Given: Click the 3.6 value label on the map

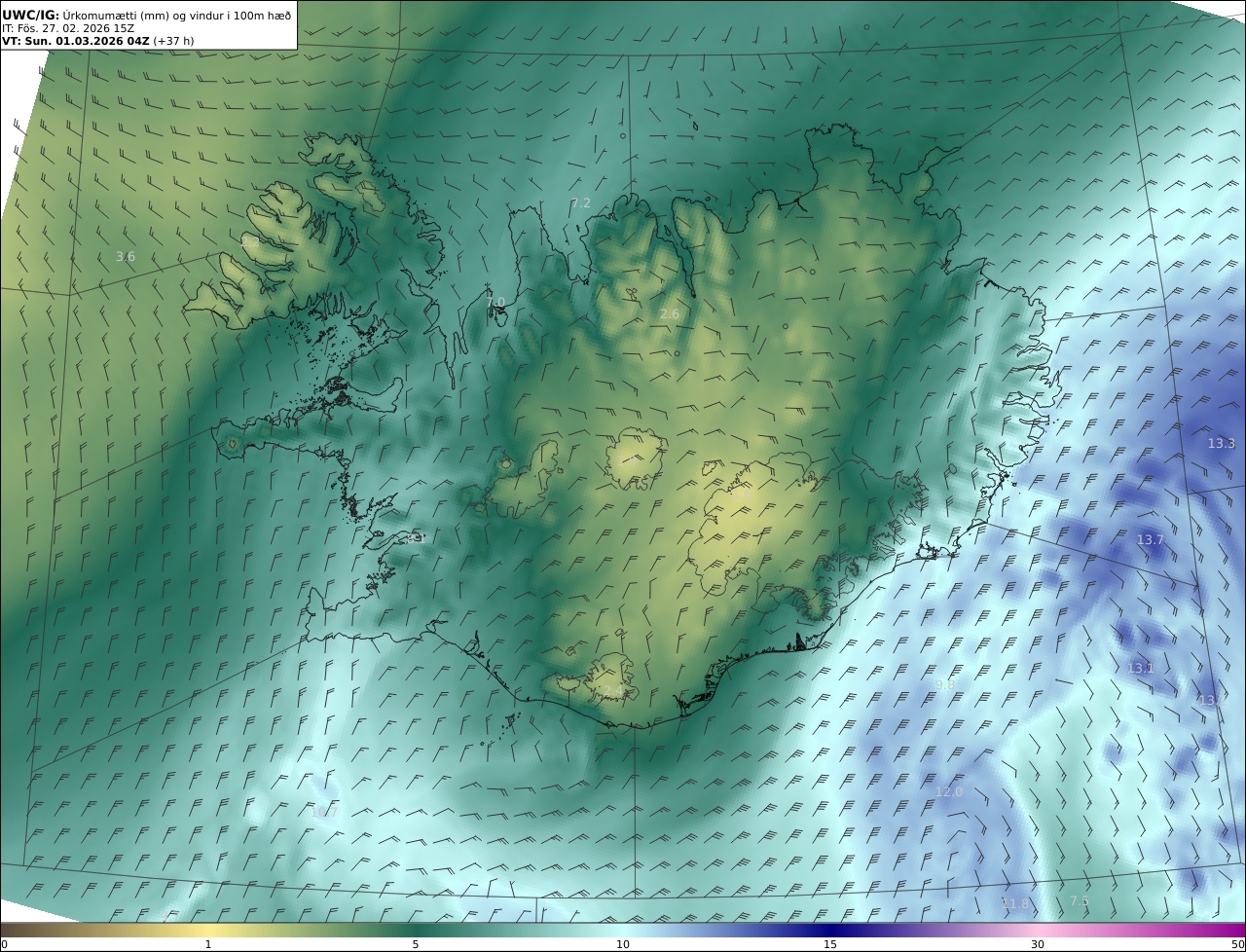Looking at the screenshot, I should pos(126,257).
